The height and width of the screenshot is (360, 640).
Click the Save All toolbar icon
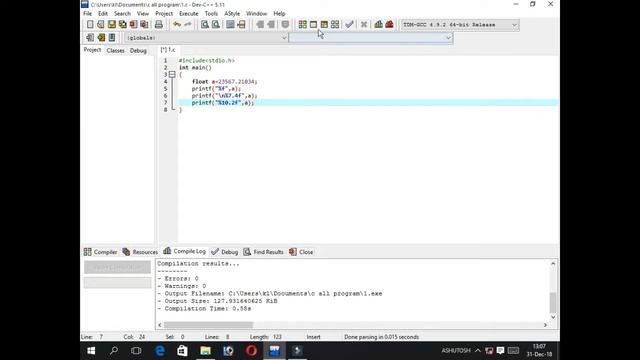(x=122, y=24)
